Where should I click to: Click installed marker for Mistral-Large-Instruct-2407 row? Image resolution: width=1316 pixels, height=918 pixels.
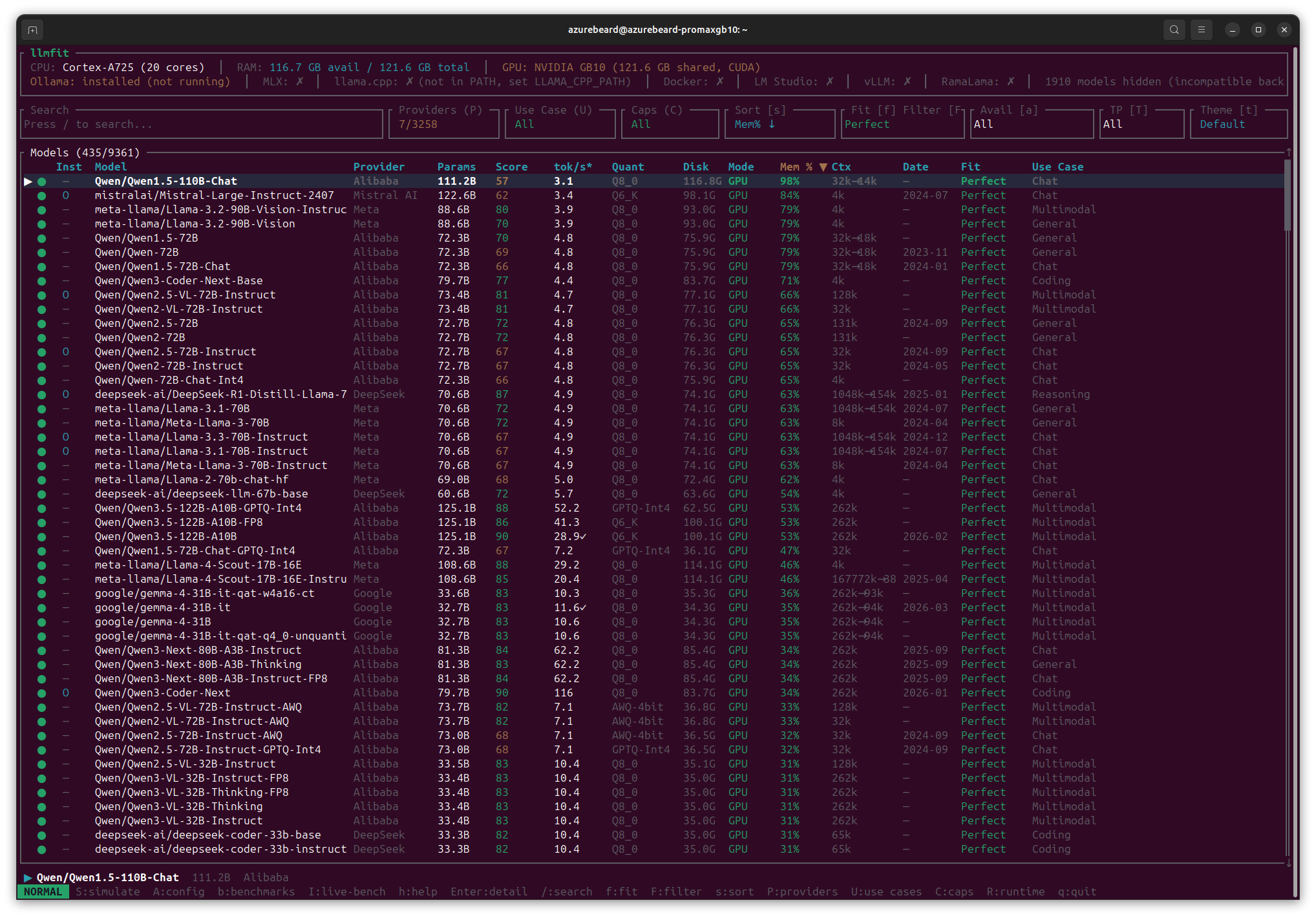65,196
